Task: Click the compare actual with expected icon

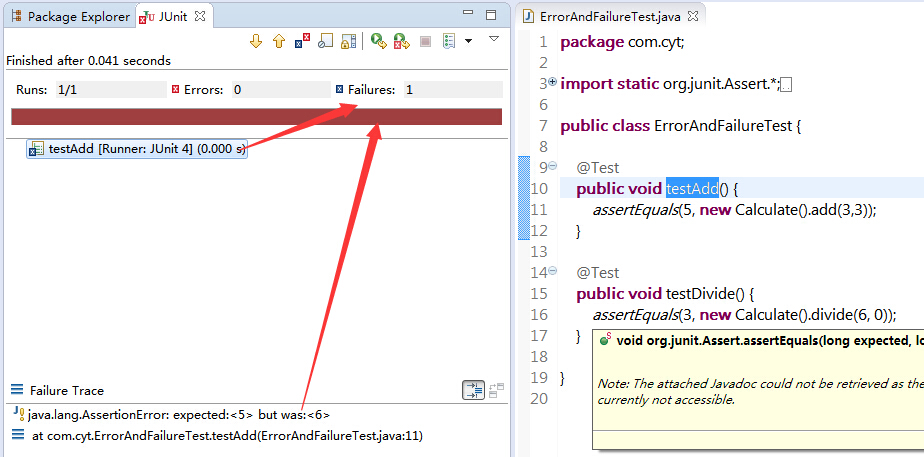Action: [496, 390]
